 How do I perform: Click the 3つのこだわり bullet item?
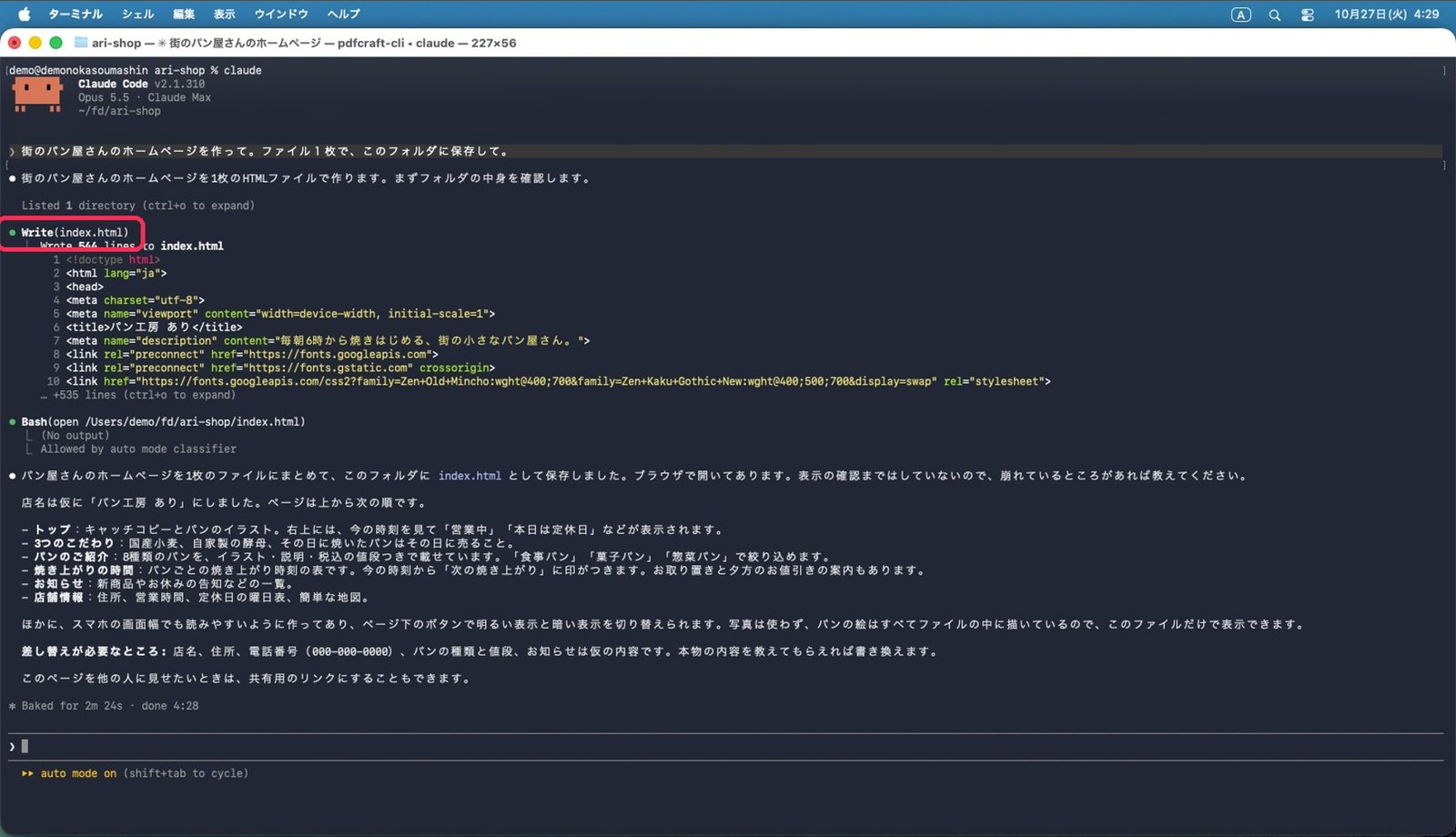268,543
